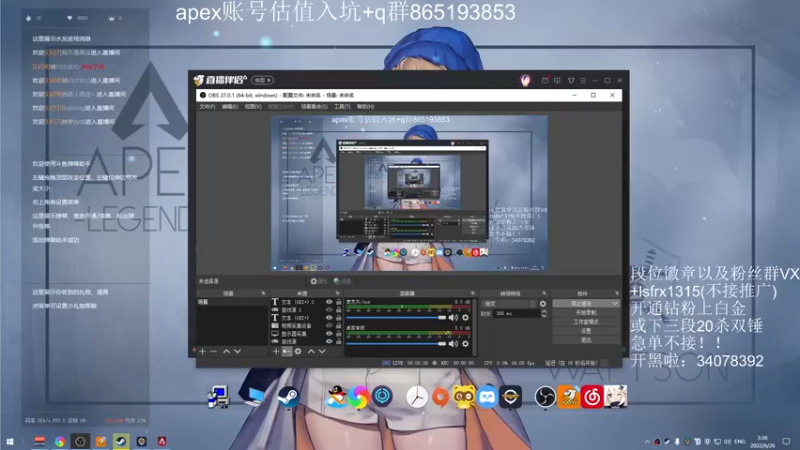
Task: Open the clock icon in the dock
Action: (x=417, y=397)
